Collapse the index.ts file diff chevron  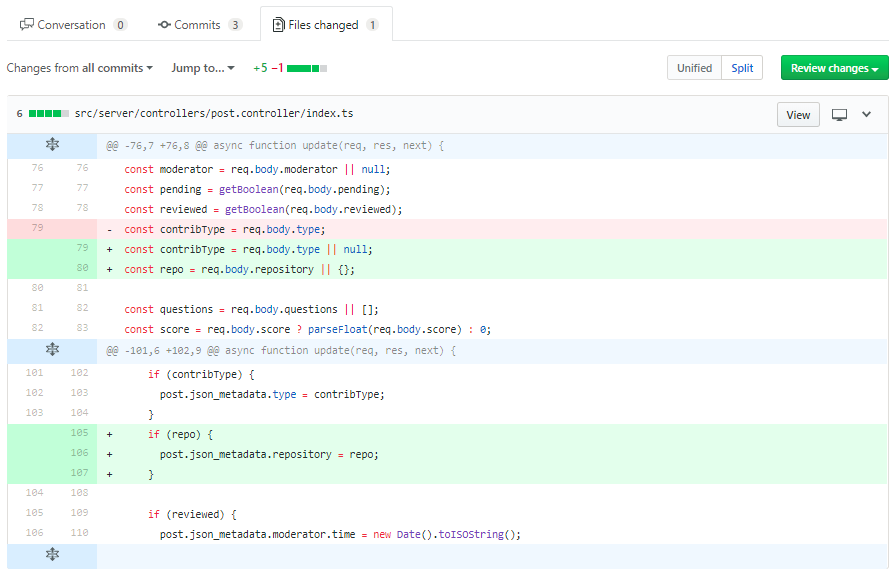click(866, 114)
